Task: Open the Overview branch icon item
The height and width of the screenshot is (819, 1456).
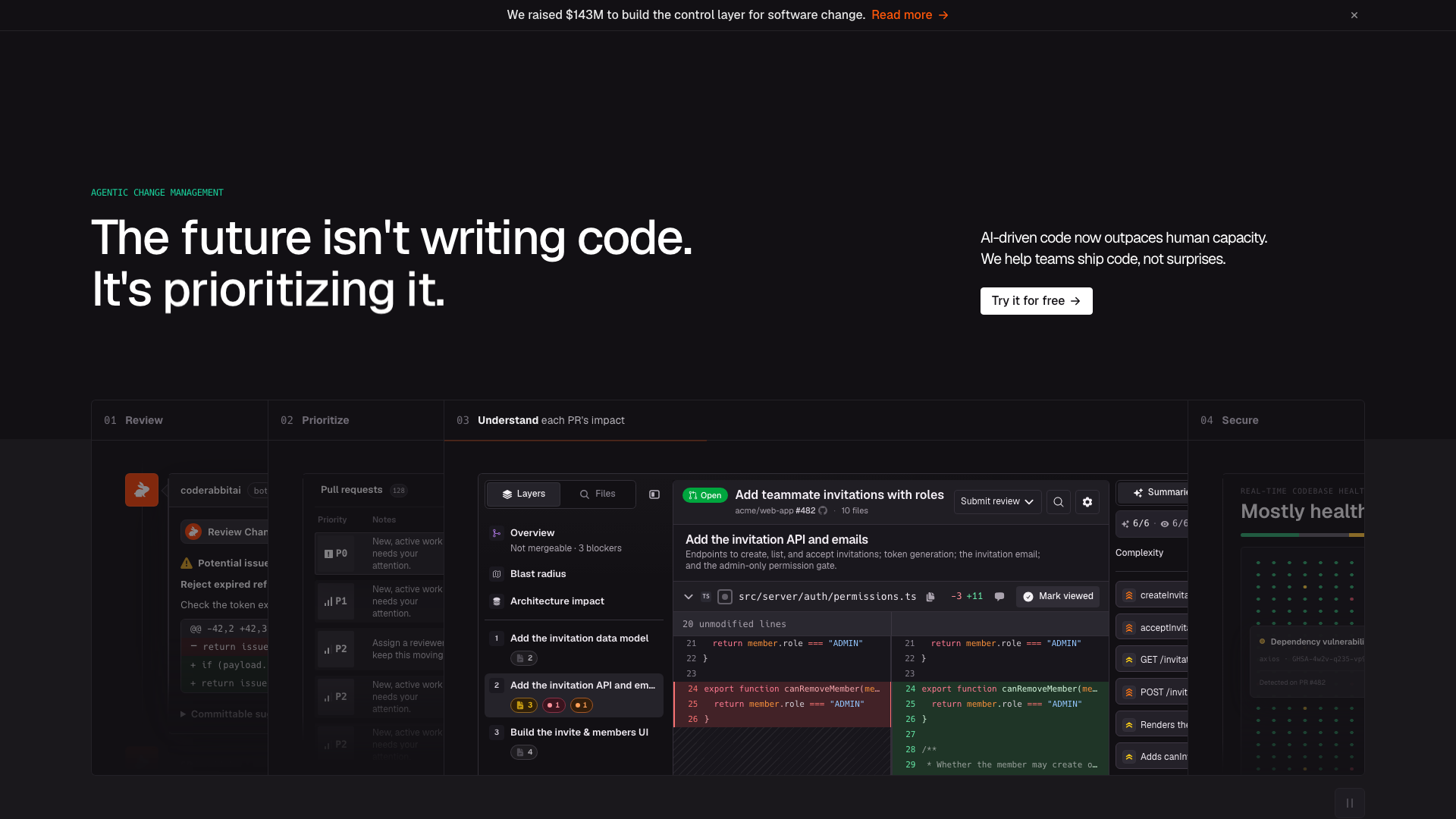Action: tap(497, 533)
